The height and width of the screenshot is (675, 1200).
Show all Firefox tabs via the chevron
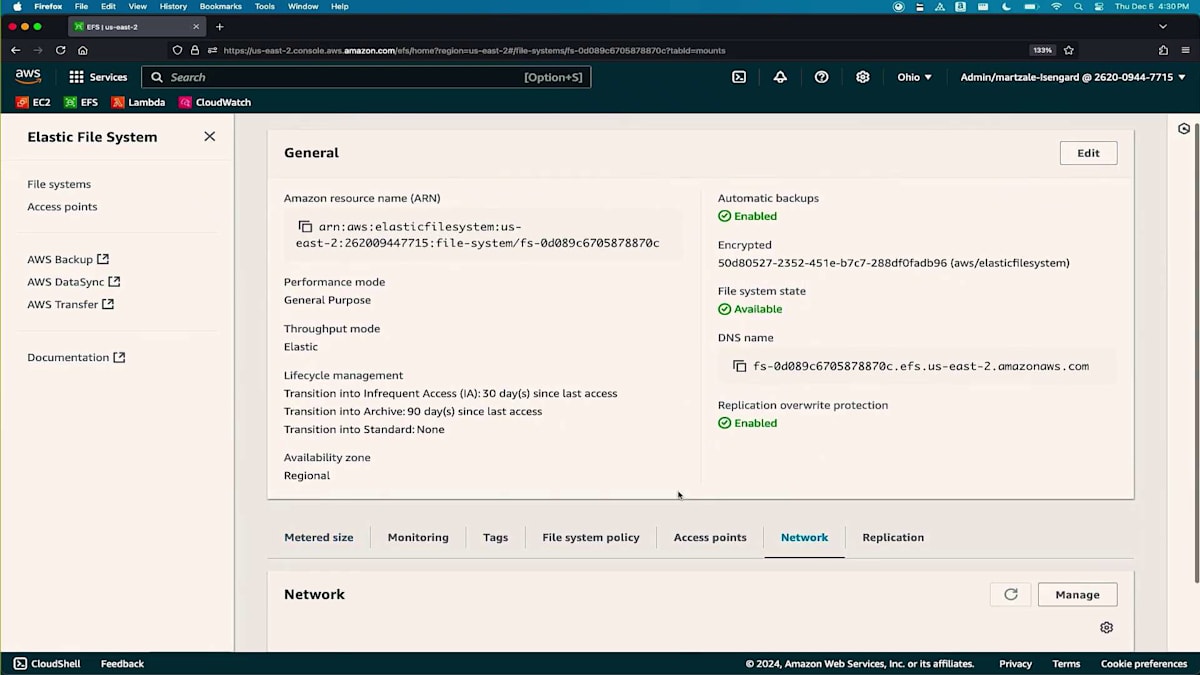(x=1163, y=26)
